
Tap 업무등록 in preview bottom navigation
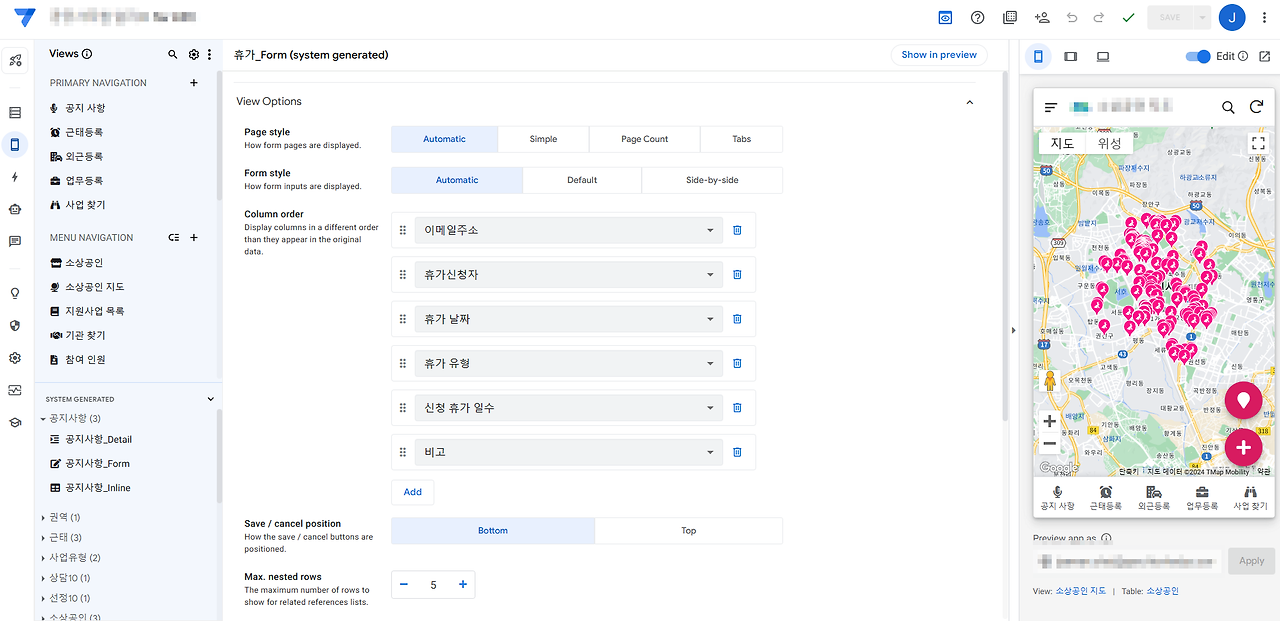coord(1202,498)
